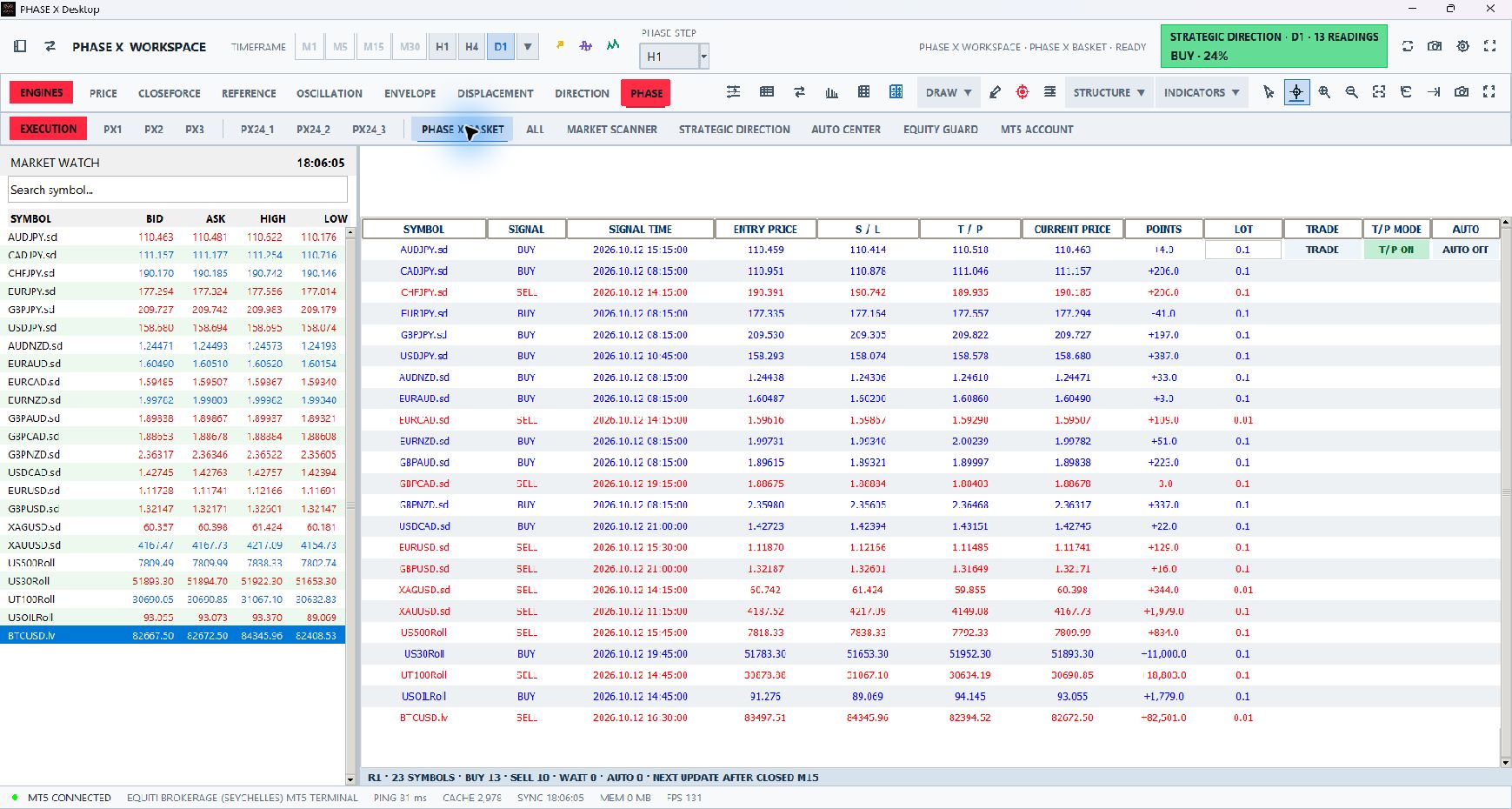Screen dimensions: 1512x809
Task: Open the Phase Step H1 combo box
Action: click(675, 57)
